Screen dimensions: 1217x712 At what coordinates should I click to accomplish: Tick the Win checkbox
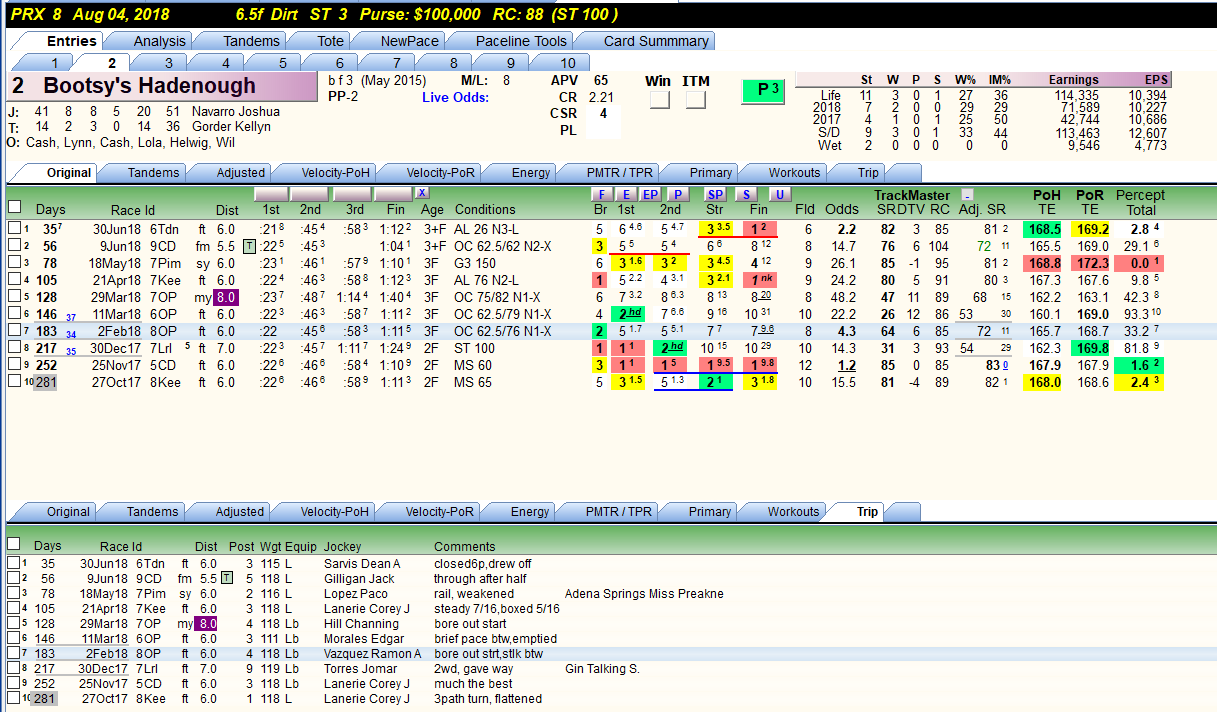pos(659,100)
